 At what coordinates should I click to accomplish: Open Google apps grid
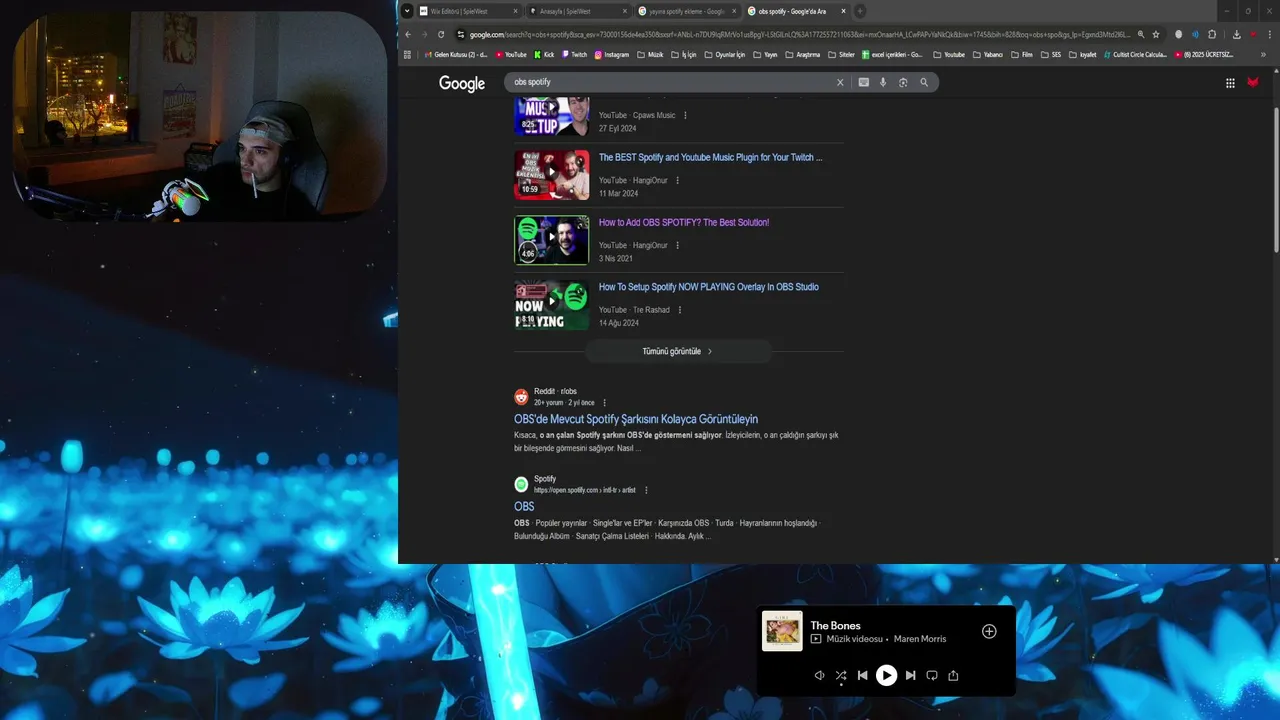pos(1230,83)
